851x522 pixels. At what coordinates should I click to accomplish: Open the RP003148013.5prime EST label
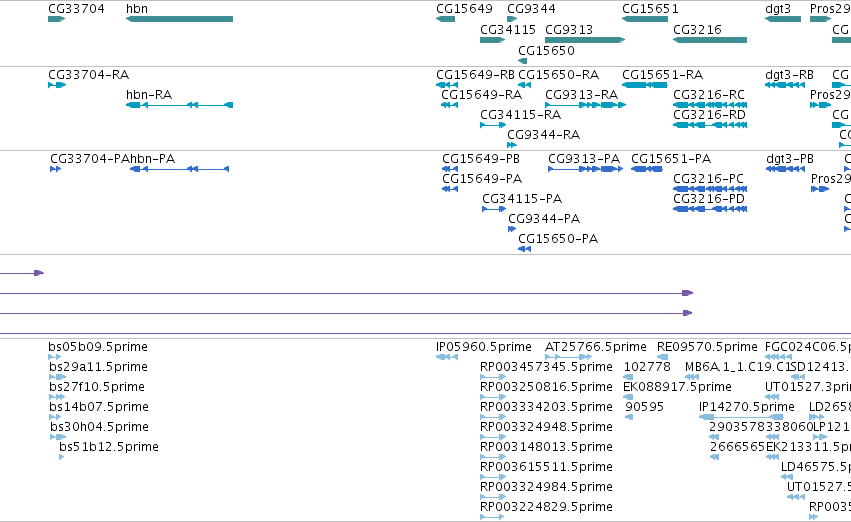546,447
